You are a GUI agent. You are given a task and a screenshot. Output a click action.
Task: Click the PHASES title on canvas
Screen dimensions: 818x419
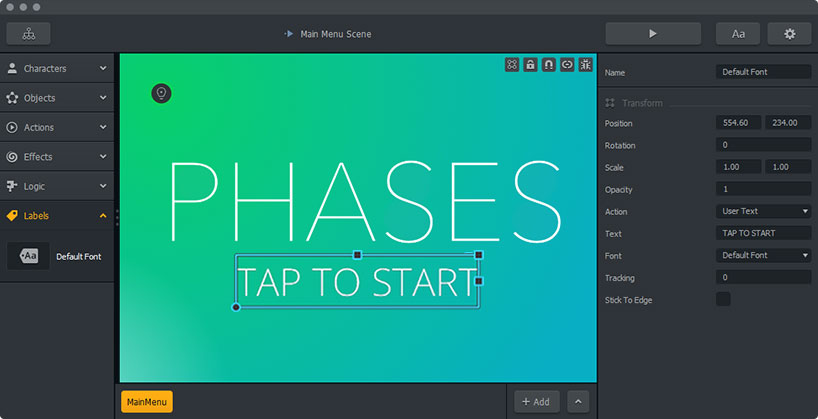click(365, 202)
